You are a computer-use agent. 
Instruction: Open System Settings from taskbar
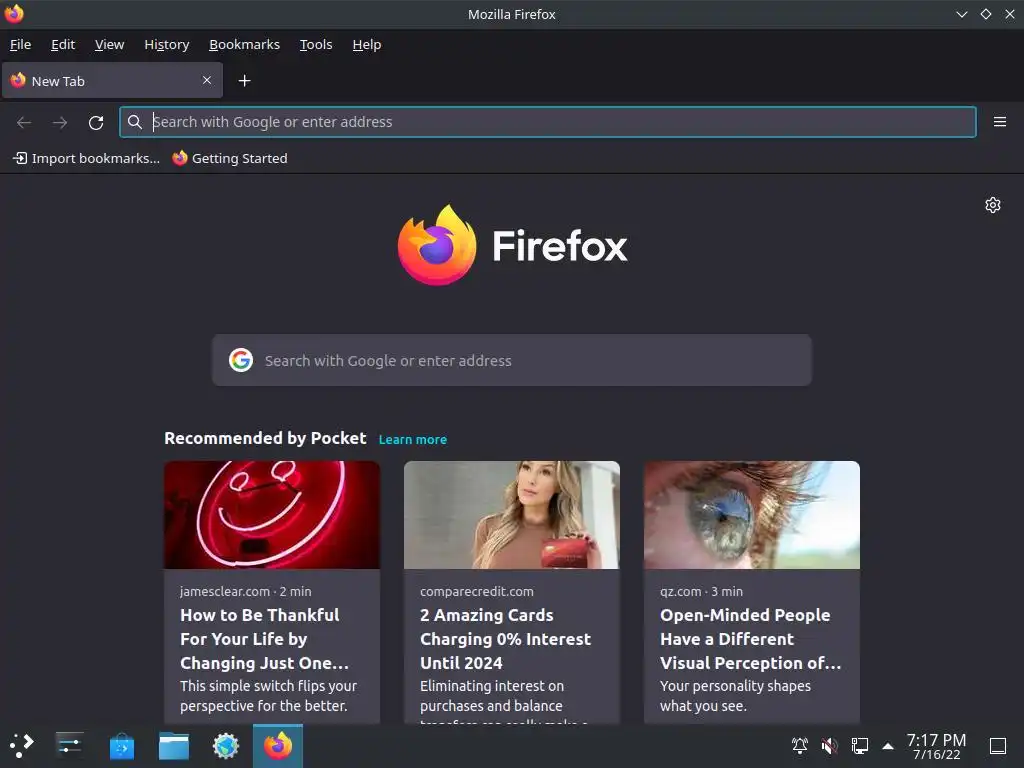(69, 746)
